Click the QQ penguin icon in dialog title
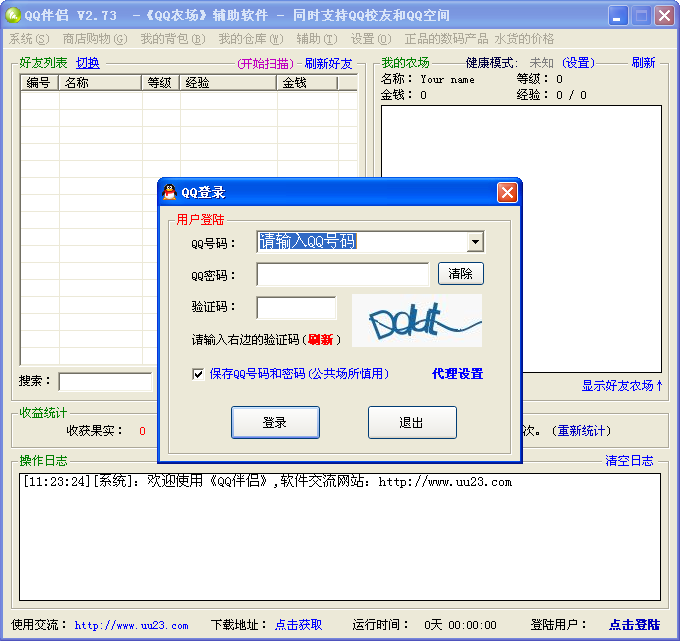 pos(170,192)
